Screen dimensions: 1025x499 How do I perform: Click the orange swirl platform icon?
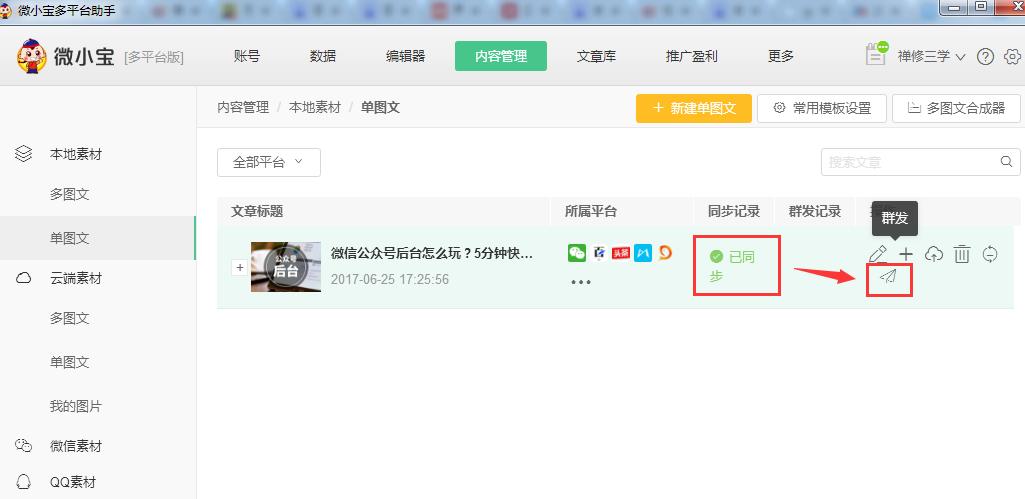click(665, 252)
